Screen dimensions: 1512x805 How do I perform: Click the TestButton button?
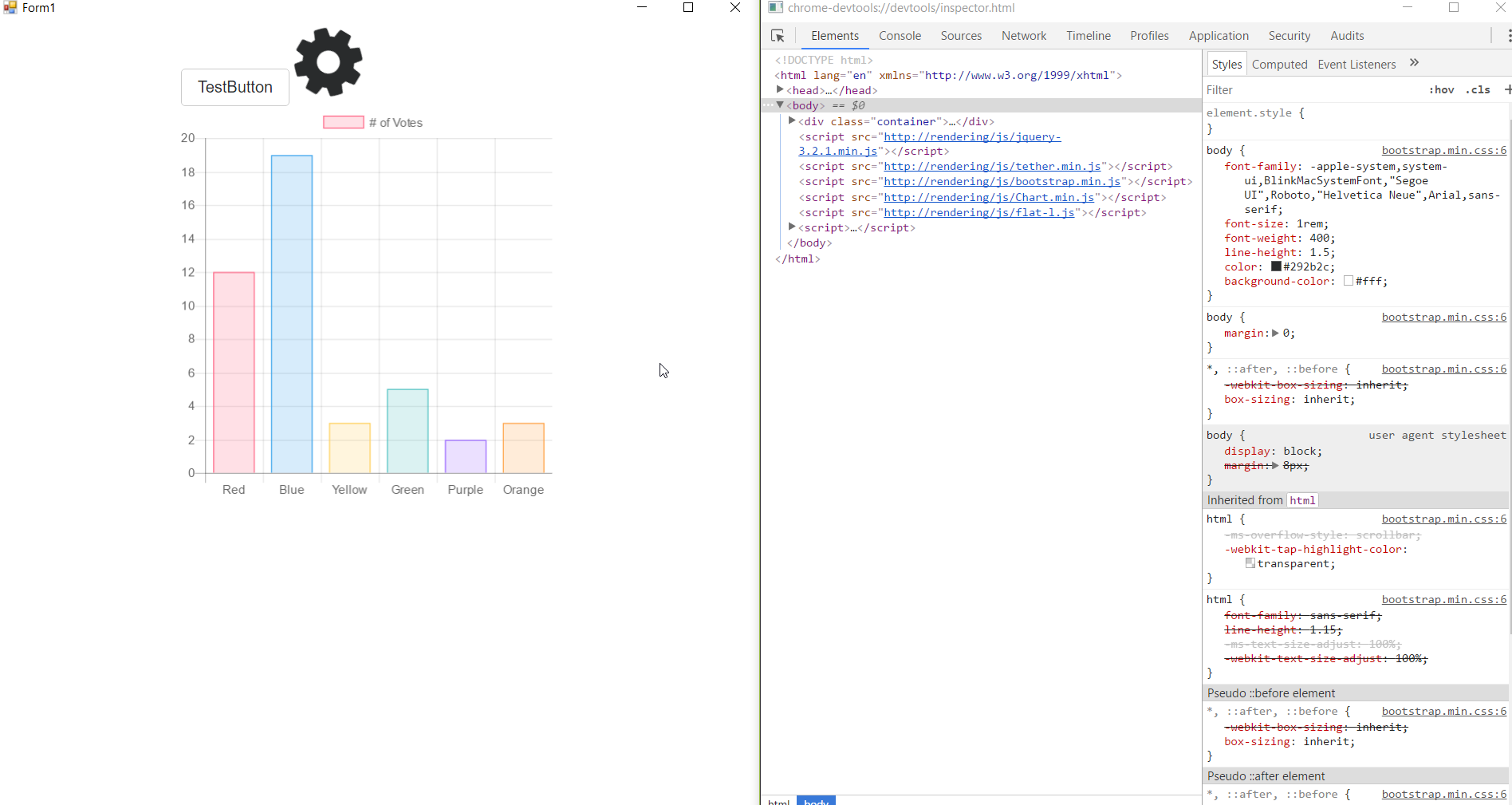tap(235, 87)
